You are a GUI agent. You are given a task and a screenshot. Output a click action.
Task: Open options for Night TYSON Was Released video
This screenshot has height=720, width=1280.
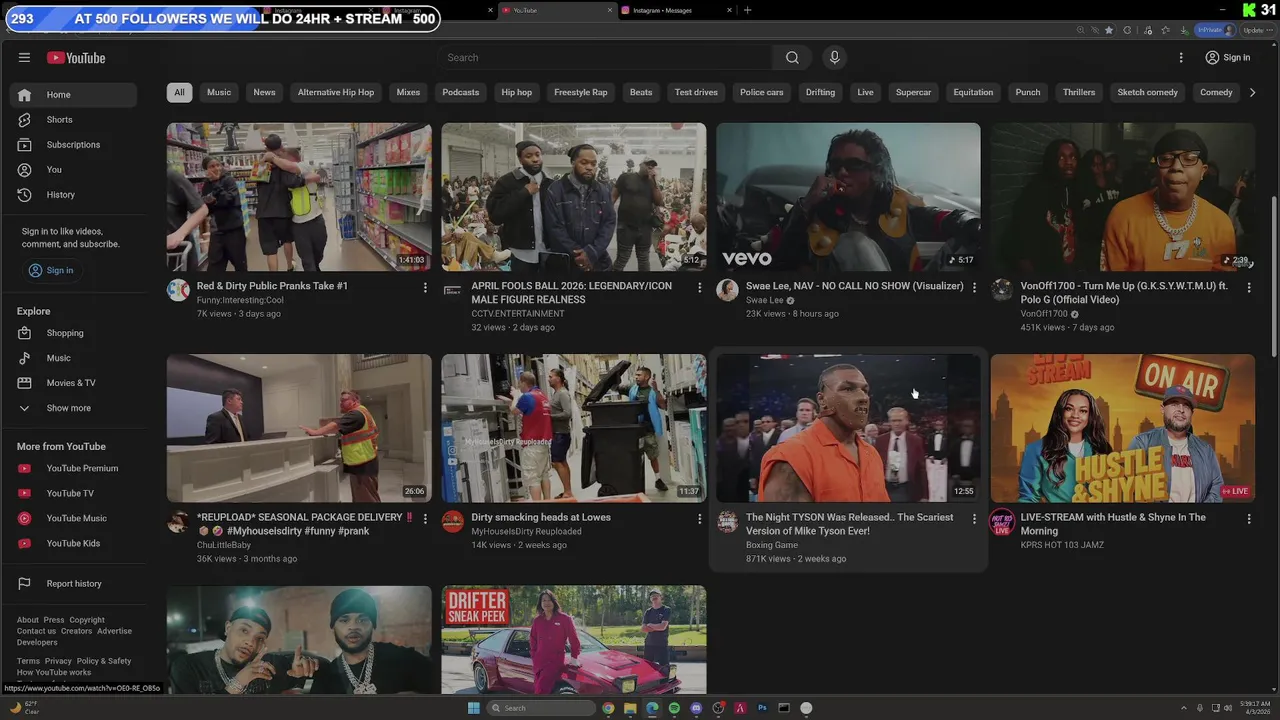coord(974,519)
